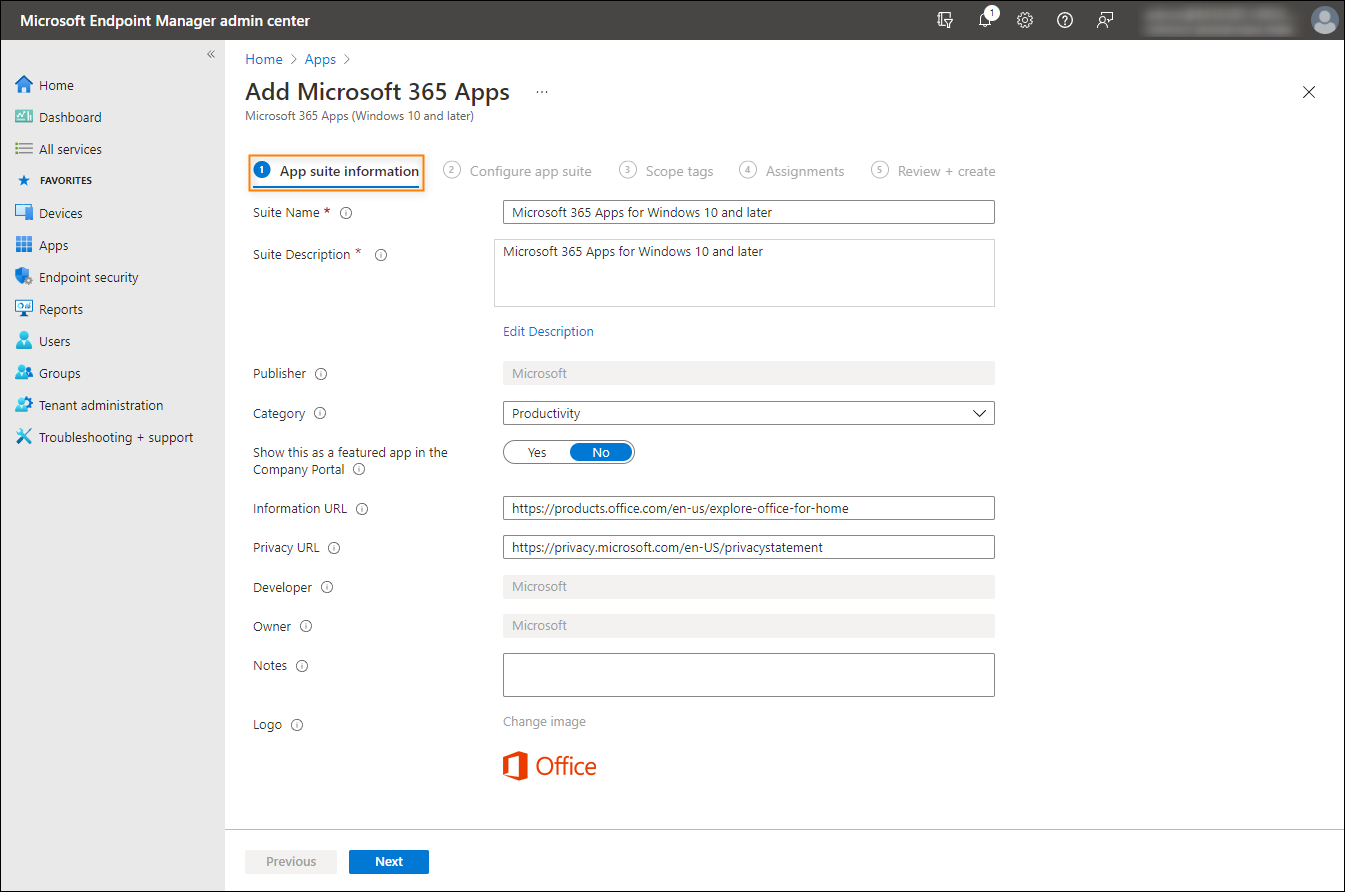This screenshot has height=892, width=1345.
Task: Click the Previous button
Action: pyautogui.click(x=291, y=861)
